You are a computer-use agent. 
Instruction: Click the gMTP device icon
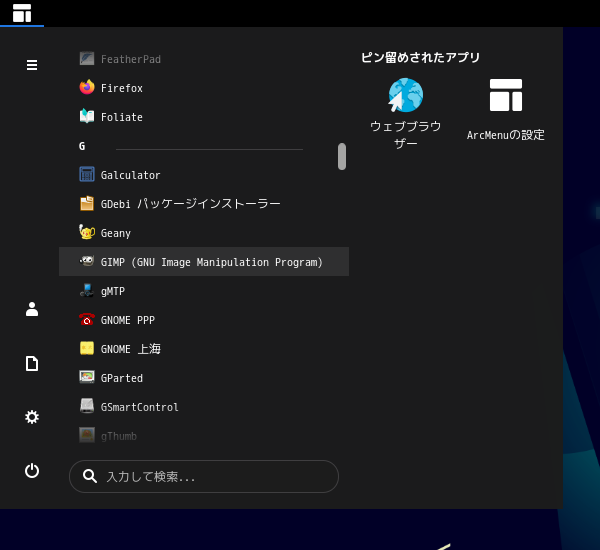click(x=87, y=291)
